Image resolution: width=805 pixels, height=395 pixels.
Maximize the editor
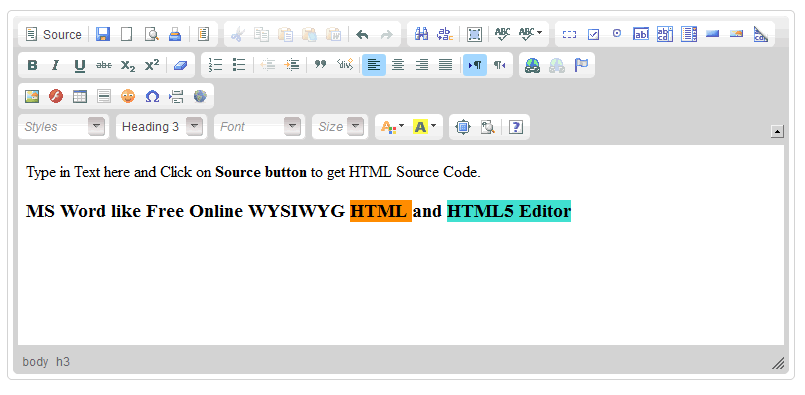(x=463, y=127)
